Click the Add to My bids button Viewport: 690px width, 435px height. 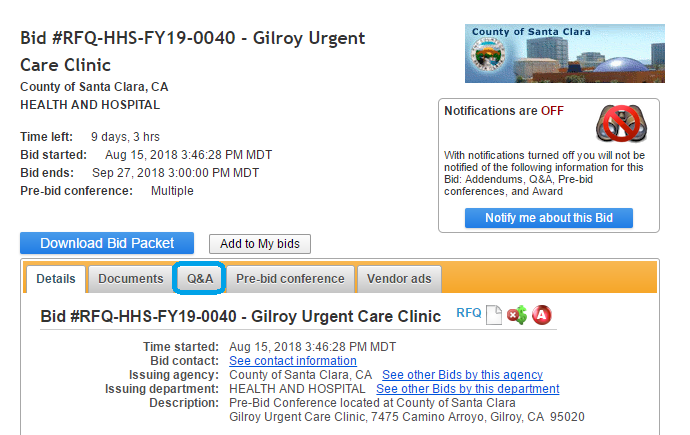260,243
